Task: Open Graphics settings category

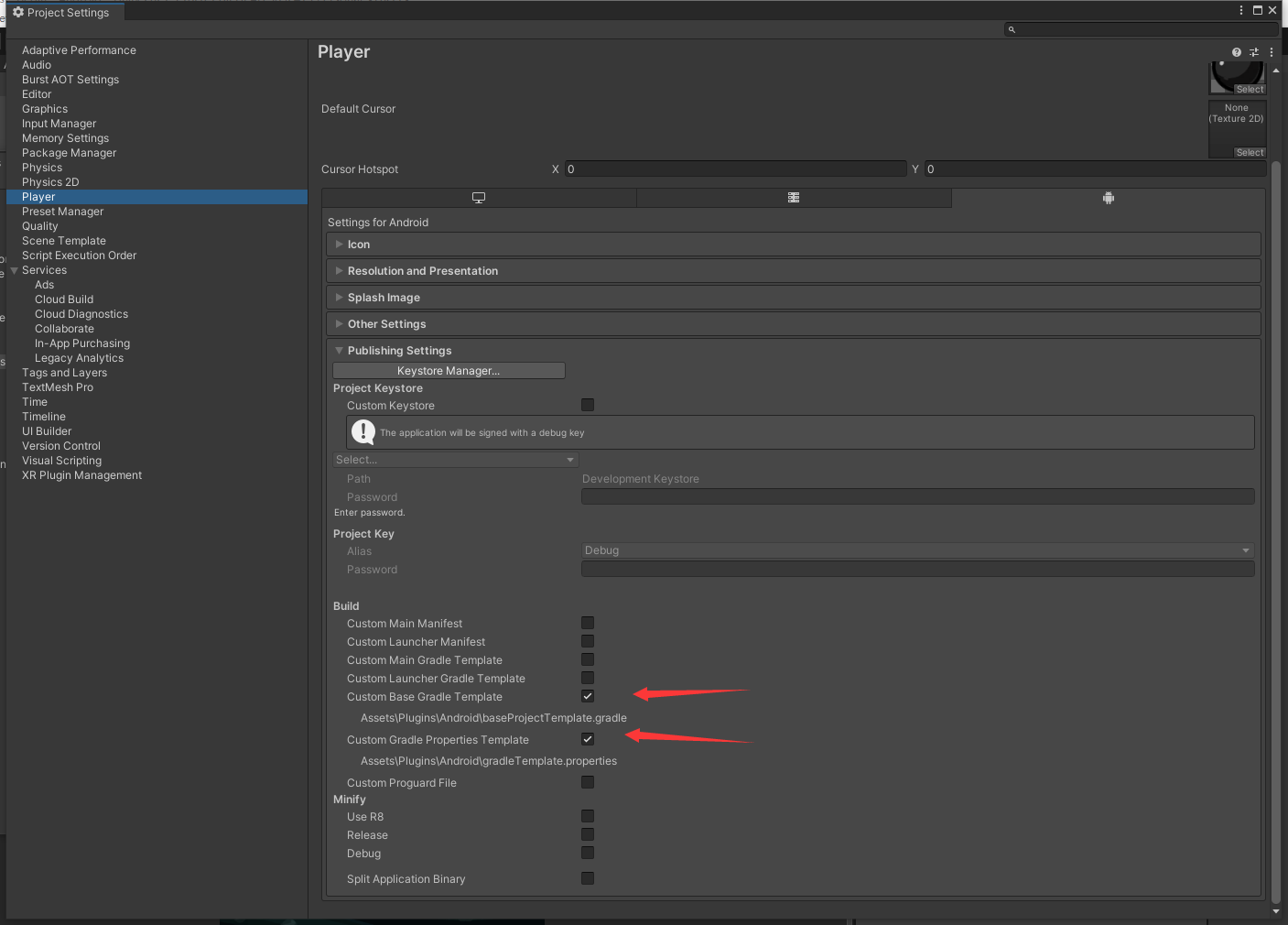Action: (x=45, y=109)
